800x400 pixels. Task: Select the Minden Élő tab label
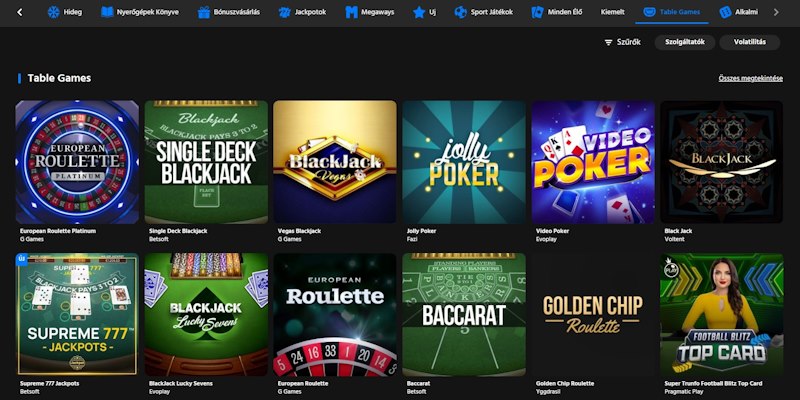pyautogui.click(x=564, y=12)
